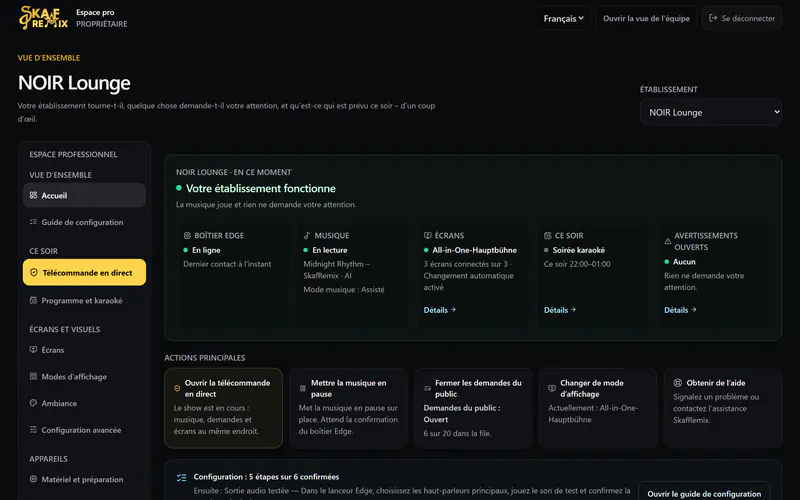Viewport: 800px width, 500px height.
Task: Click Votre établissement fonctionne status text
Action: pyautogui.click(x=261, y=188)
